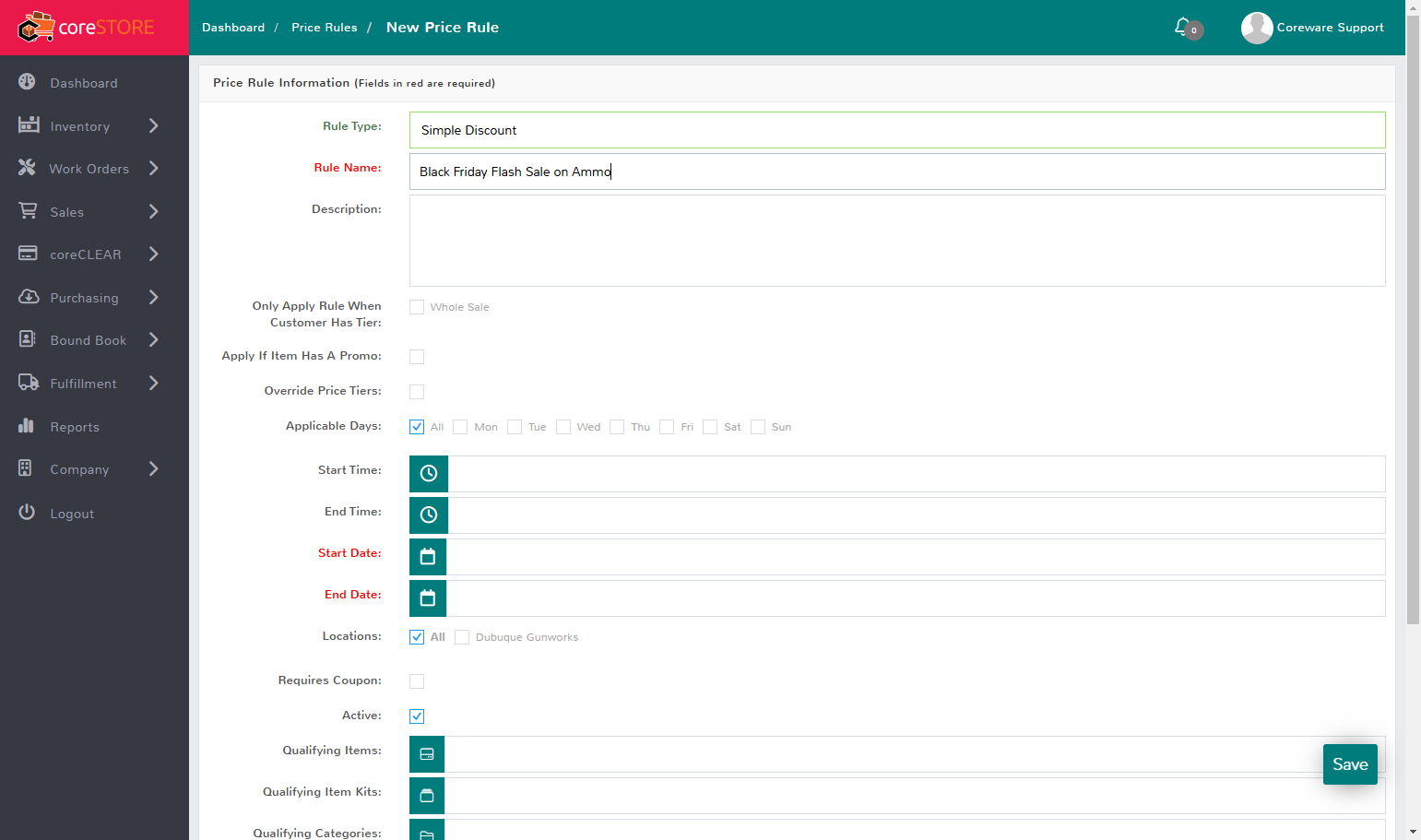
Task: Save the new price rule
Action: tap(1350, 764)
